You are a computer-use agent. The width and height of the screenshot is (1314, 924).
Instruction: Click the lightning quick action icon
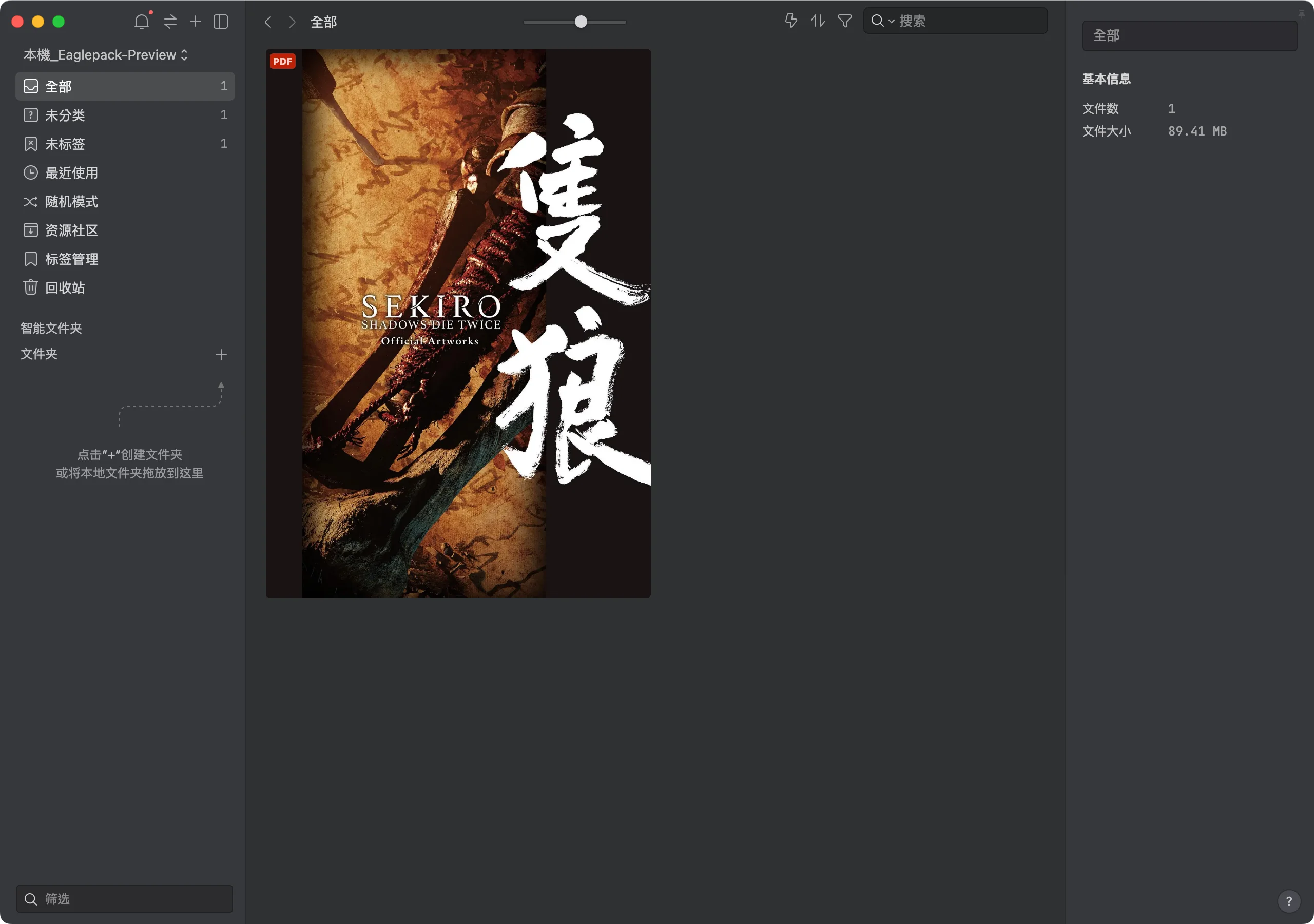(790, 21)
